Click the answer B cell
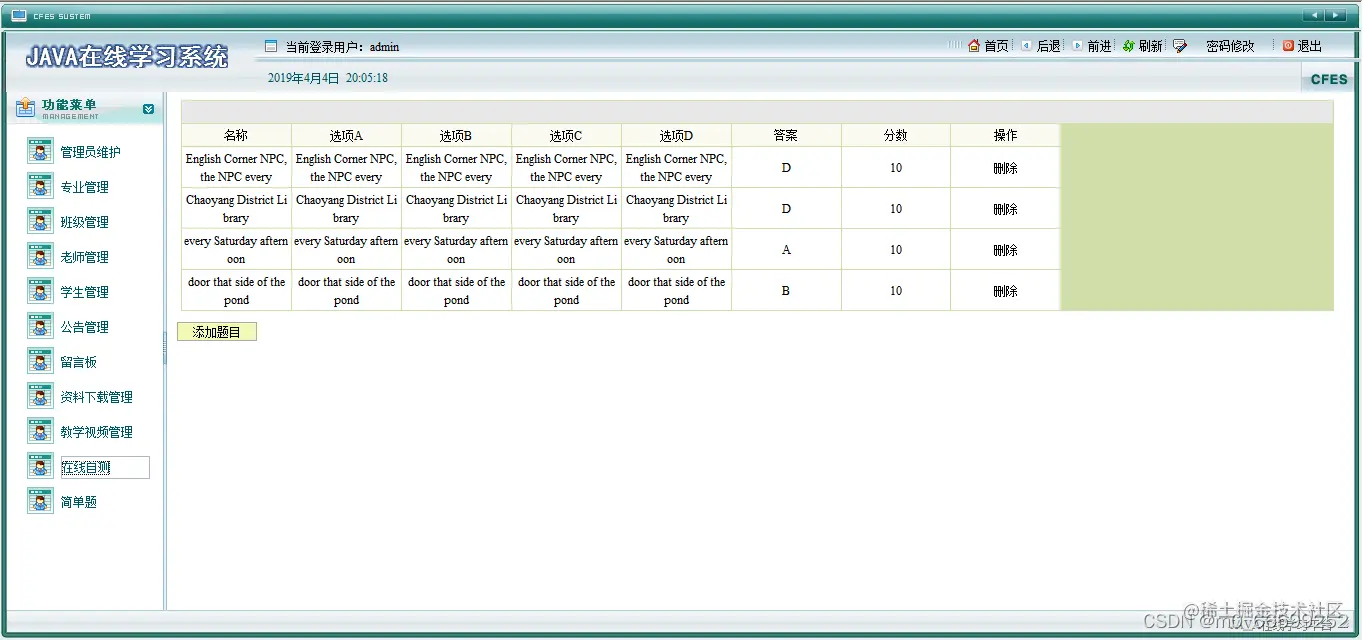 pos(786,291)
